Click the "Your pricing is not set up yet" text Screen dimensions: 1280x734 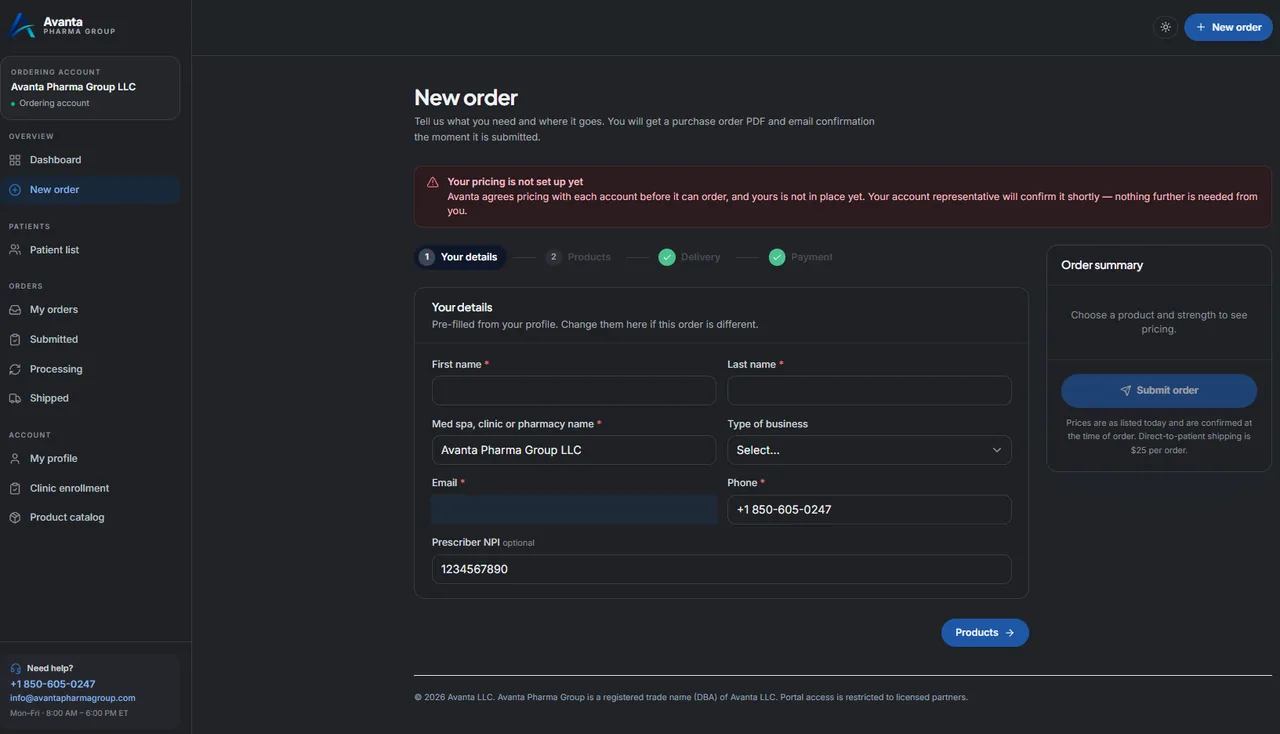(x=515, y=182)
